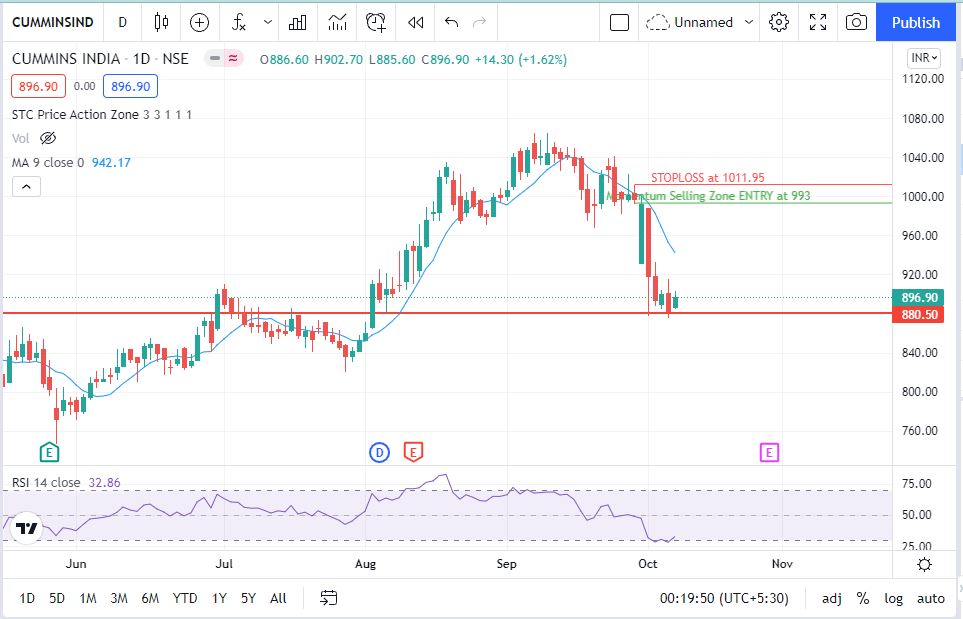This screenshot has width=963, height=619.
Task: Open the INR currency dropdown
Action: [x=924, y=58]
